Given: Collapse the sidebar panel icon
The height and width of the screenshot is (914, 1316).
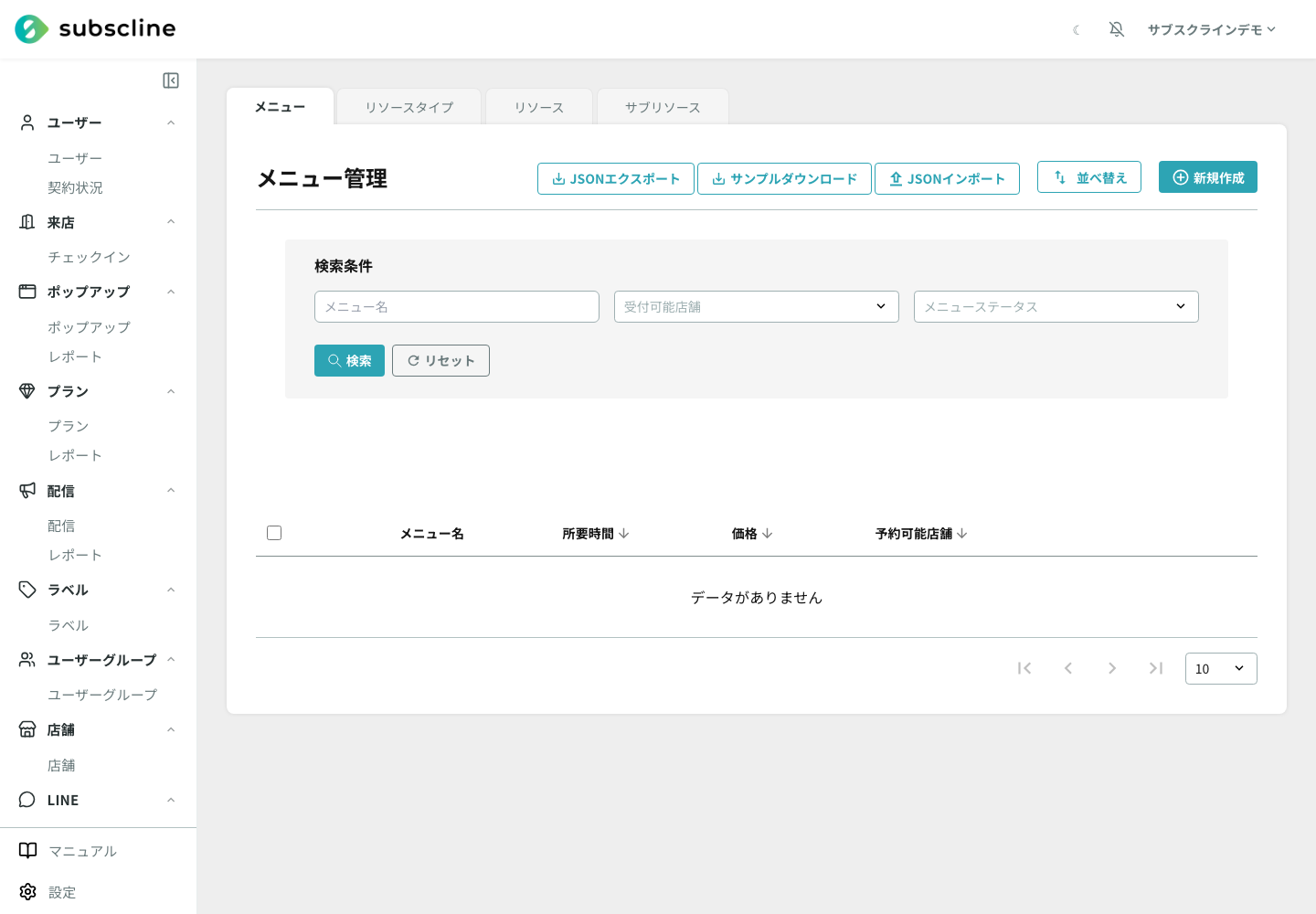Looking at the screenshot, I should (171, 80).
